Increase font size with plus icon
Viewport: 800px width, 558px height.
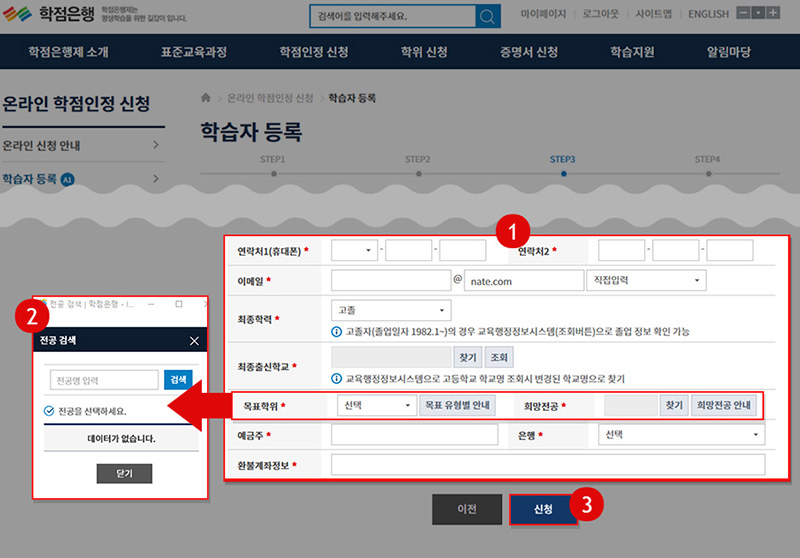click(772, 15)
